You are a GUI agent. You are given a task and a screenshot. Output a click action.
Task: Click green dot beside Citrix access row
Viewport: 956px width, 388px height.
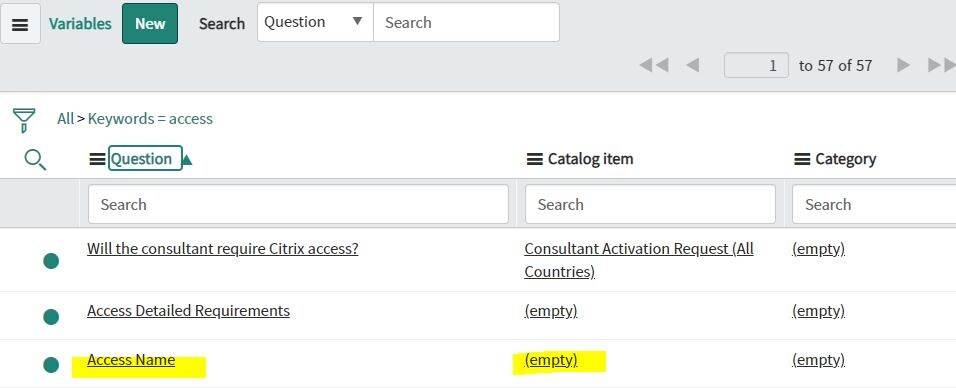pos(51,261)
